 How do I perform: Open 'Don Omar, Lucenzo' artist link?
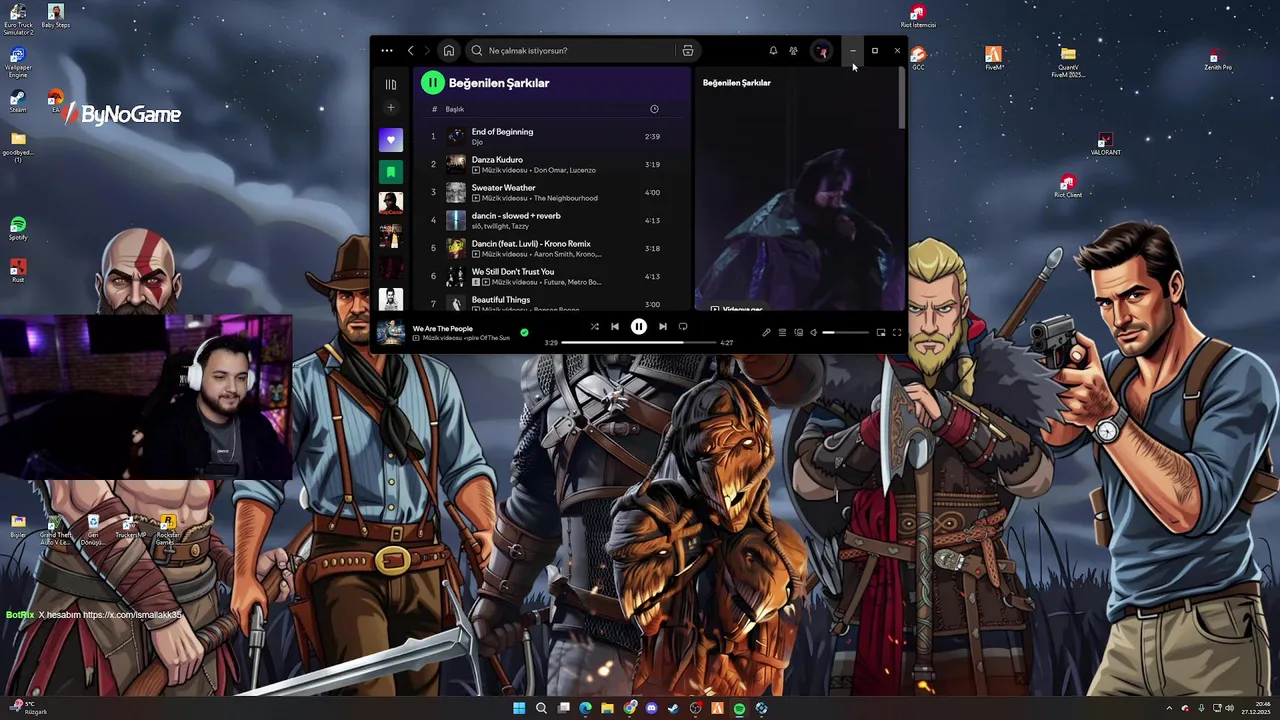pos(564,170)
